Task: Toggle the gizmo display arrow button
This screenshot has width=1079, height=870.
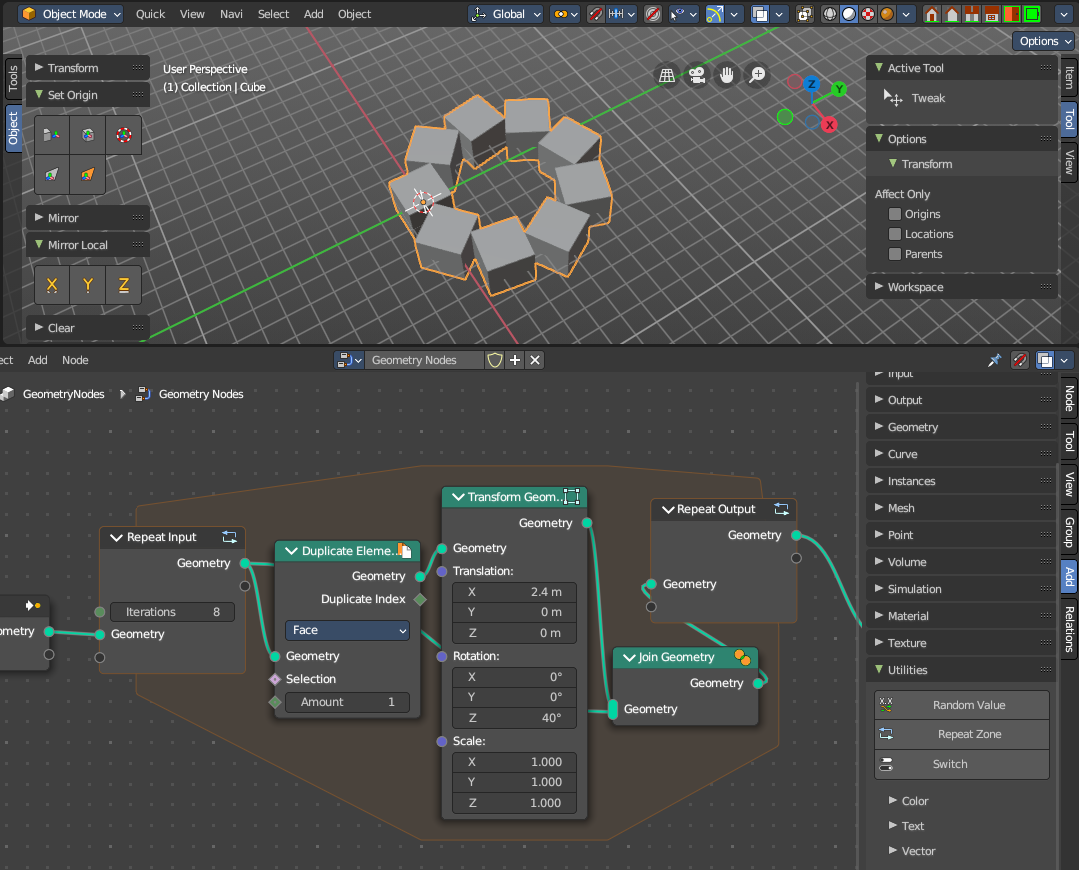Action: [x=714, y=14]
